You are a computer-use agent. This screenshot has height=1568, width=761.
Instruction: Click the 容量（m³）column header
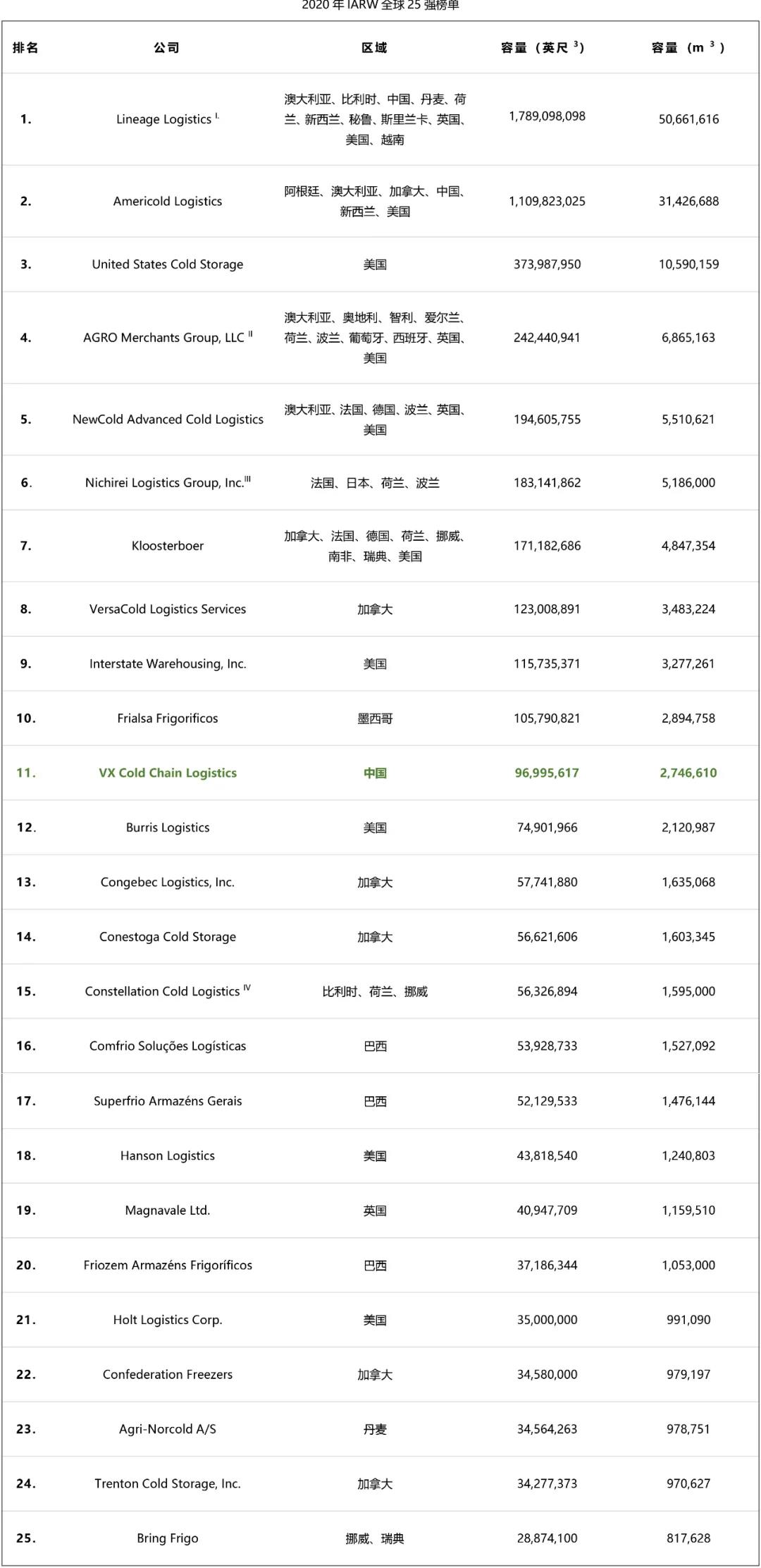click(688, 47)
